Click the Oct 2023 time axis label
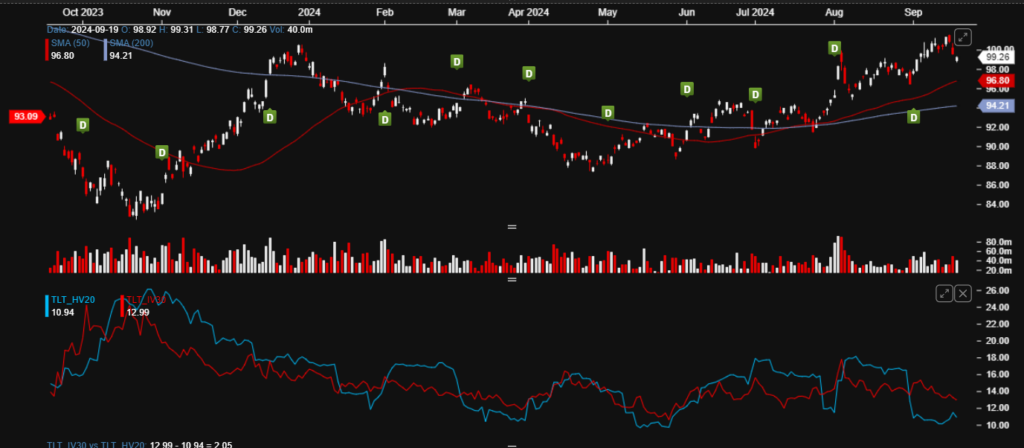 (x=83, y=12)
